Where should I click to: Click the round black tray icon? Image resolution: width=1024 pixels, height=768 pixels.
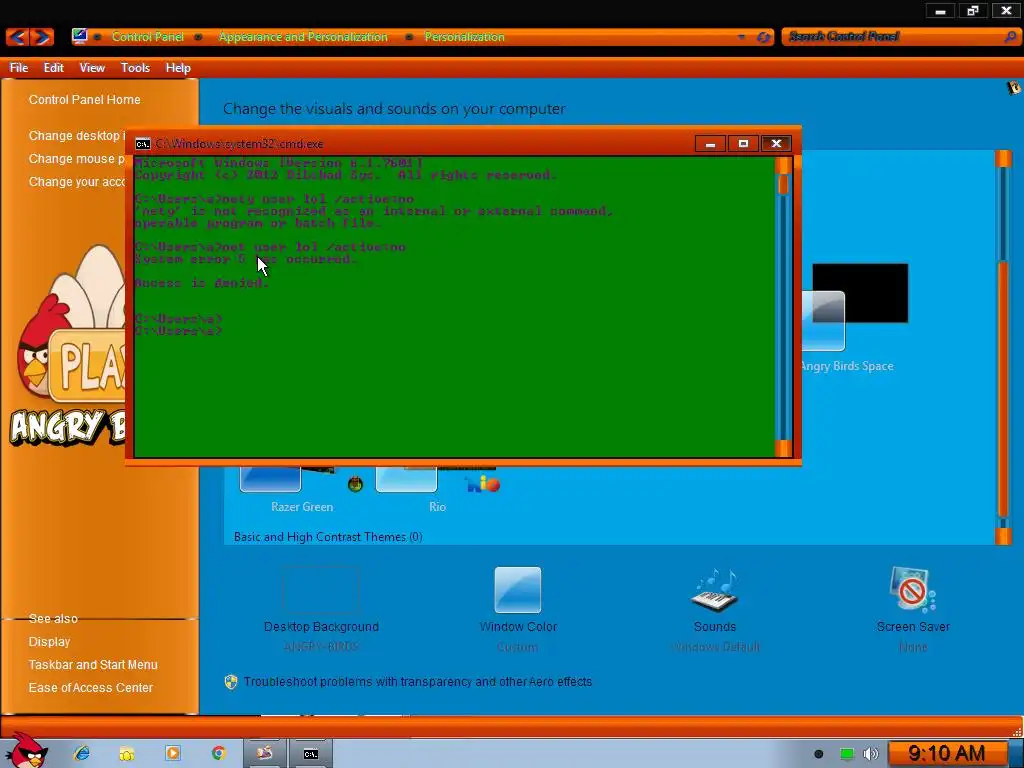[x=818, y=754]
